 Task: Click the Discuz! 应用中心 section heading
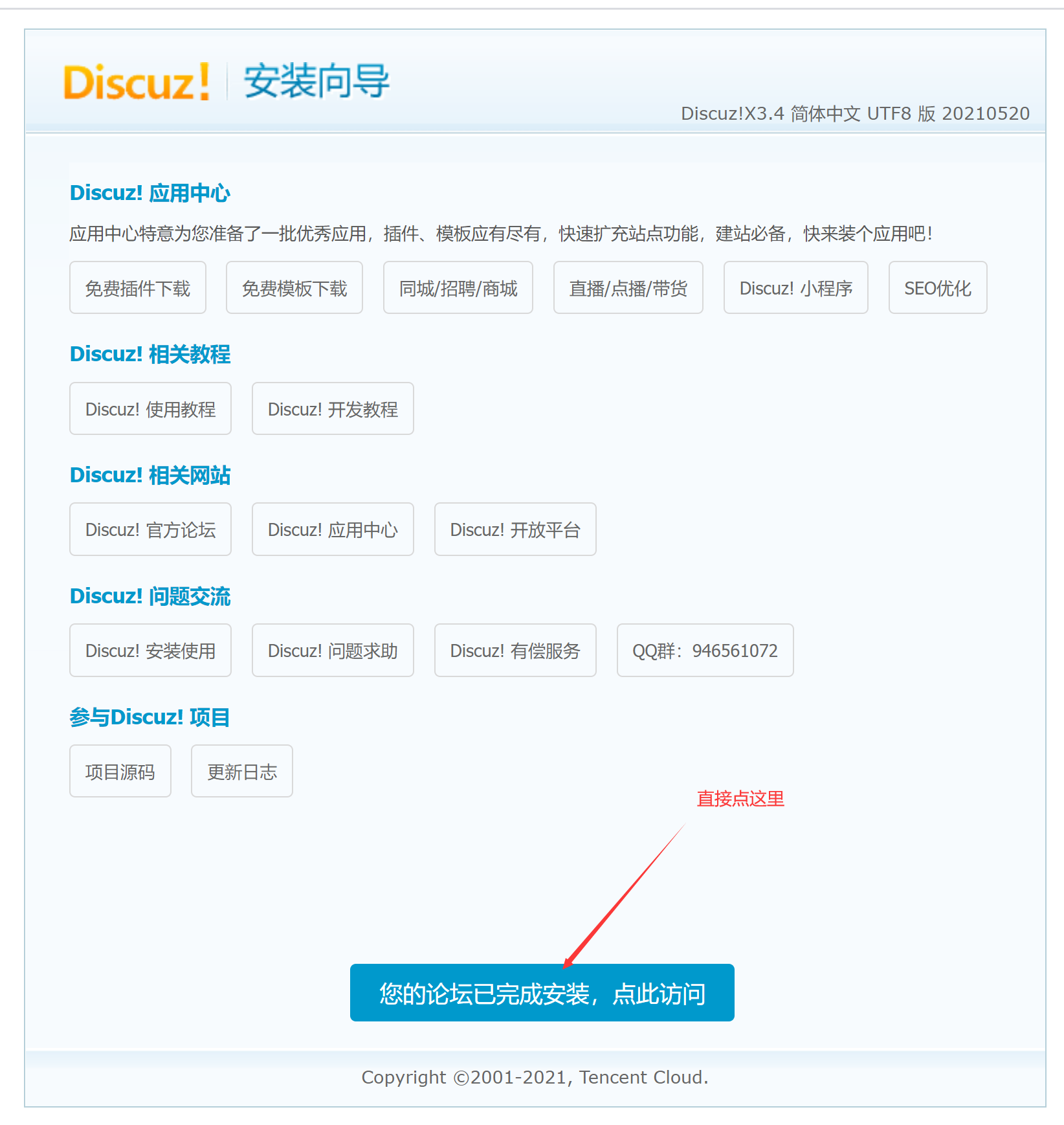tap(150, 193)
